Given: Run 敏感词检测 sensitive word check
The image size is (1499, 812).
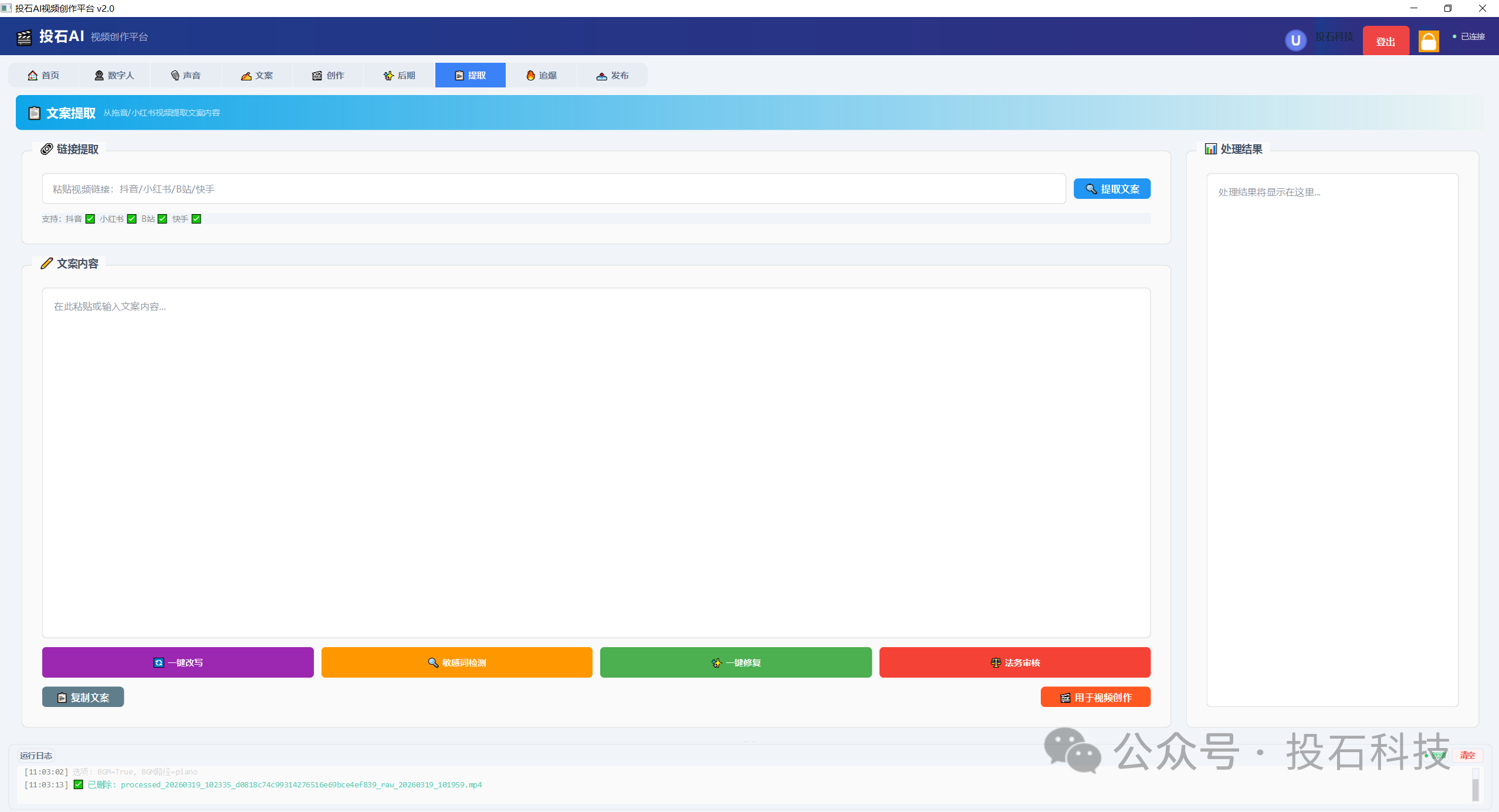Looking at the screenshot, I should tap(456, 662).
